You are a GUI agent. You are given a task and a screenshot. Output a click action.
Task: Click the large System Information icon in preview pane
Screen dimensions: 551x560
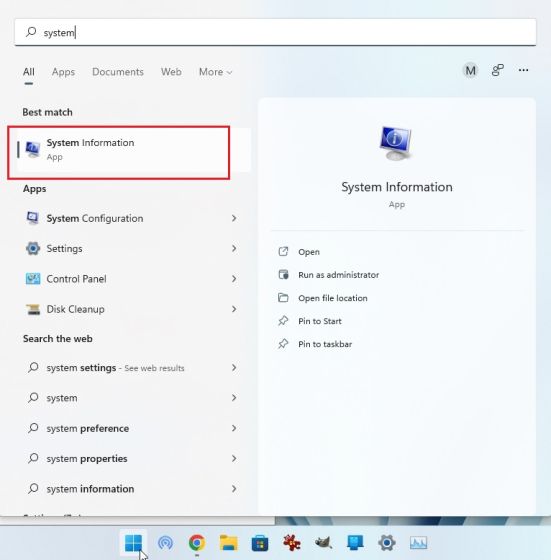396,143
